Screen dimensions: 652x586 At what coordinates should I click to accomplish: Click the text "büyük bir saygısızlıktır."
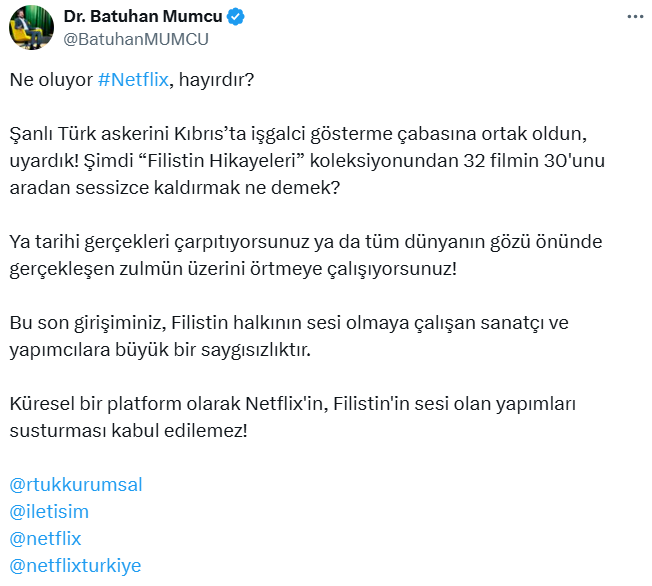click(213, 350)
